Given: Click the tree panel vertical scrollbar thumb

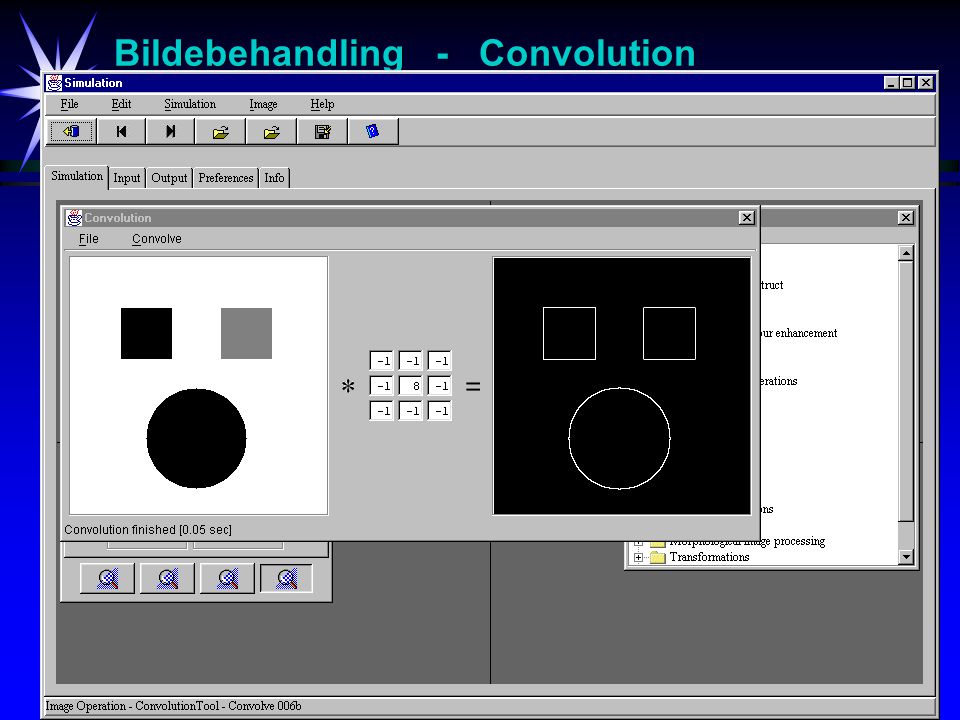Looking at the screenshot, I should pyautogui.click(x=906, y=392).
